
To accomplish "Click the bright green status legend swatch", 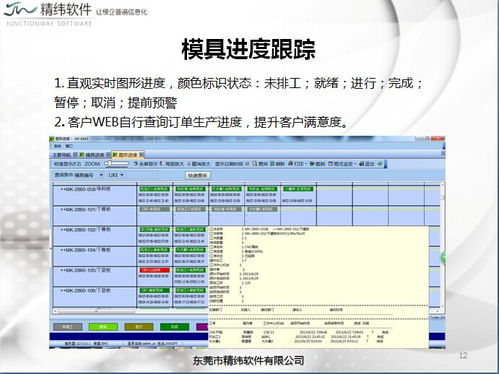I will pos(103,327).
